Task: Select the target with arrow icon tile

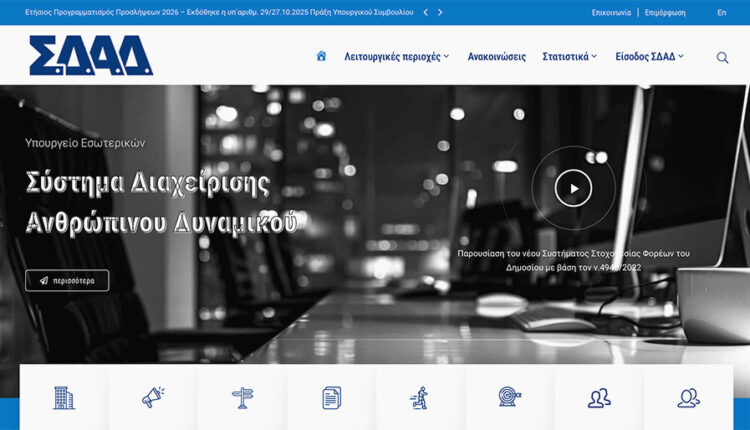Action: [509, 397]
